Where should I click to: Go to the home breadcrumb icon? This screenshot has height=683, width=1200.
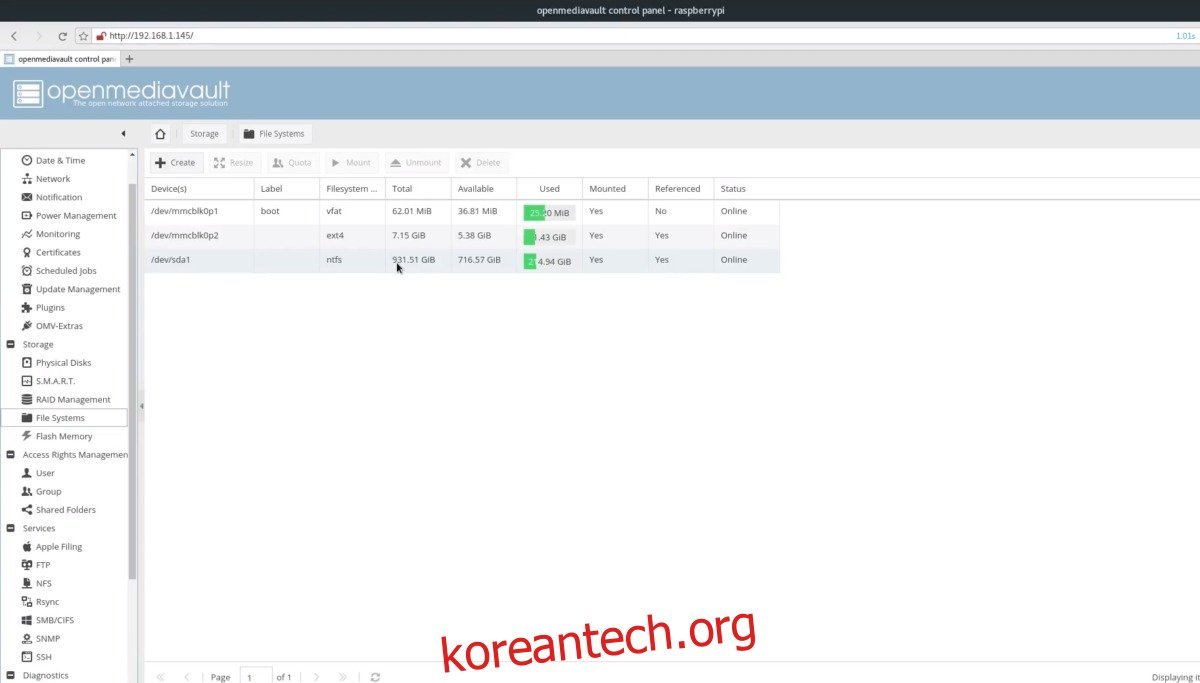(160, 133)
